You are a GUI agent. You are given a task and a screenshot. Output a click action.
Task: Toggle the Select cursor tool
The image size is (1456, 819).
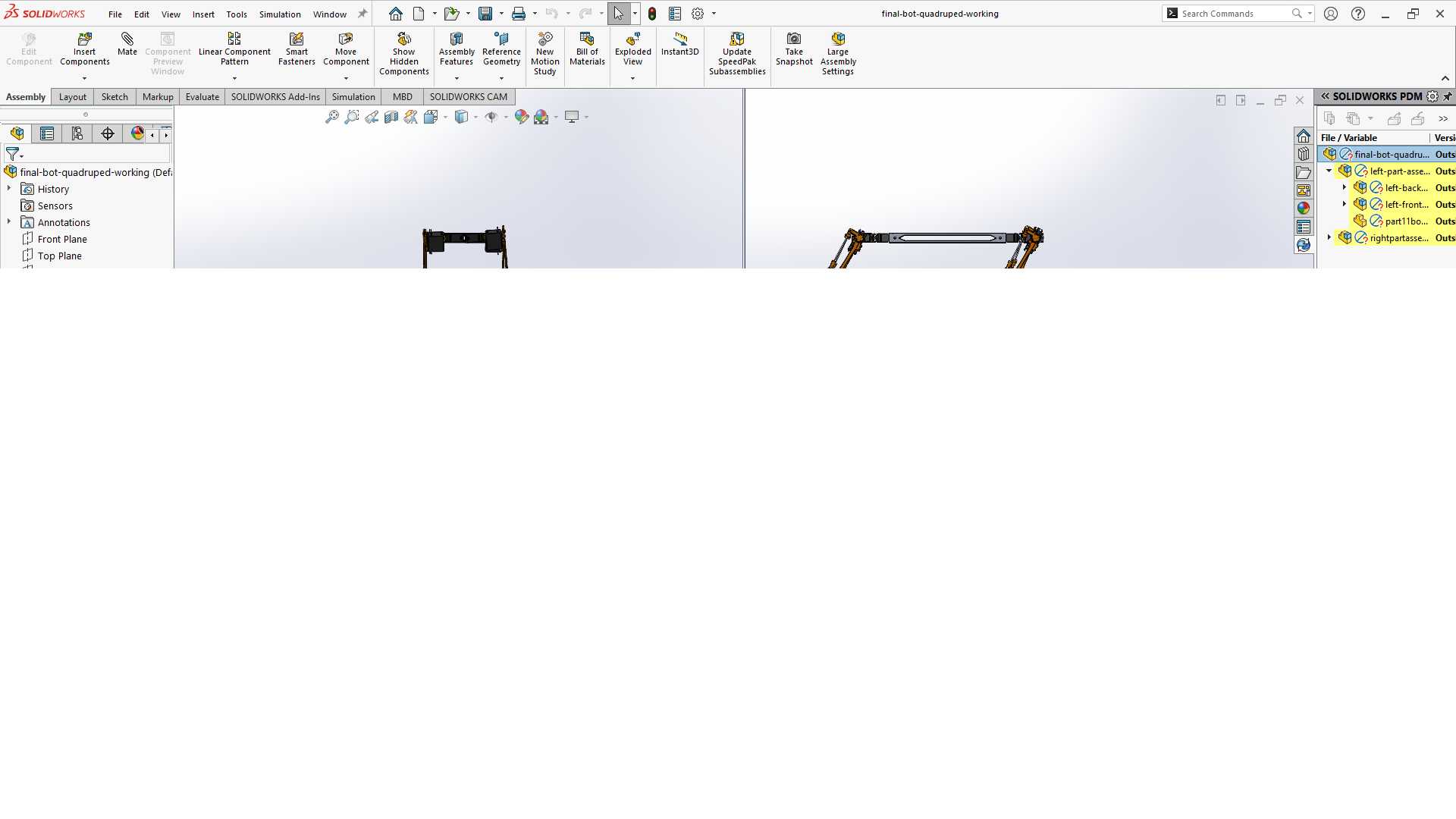click(x=619, y=14)
